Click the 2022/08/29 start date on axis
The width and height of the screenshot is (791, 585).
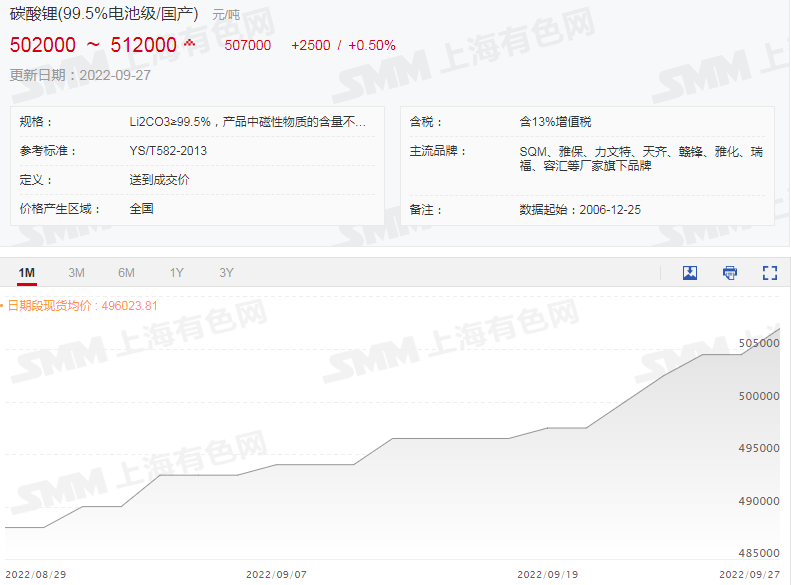[x=36, y=575]
